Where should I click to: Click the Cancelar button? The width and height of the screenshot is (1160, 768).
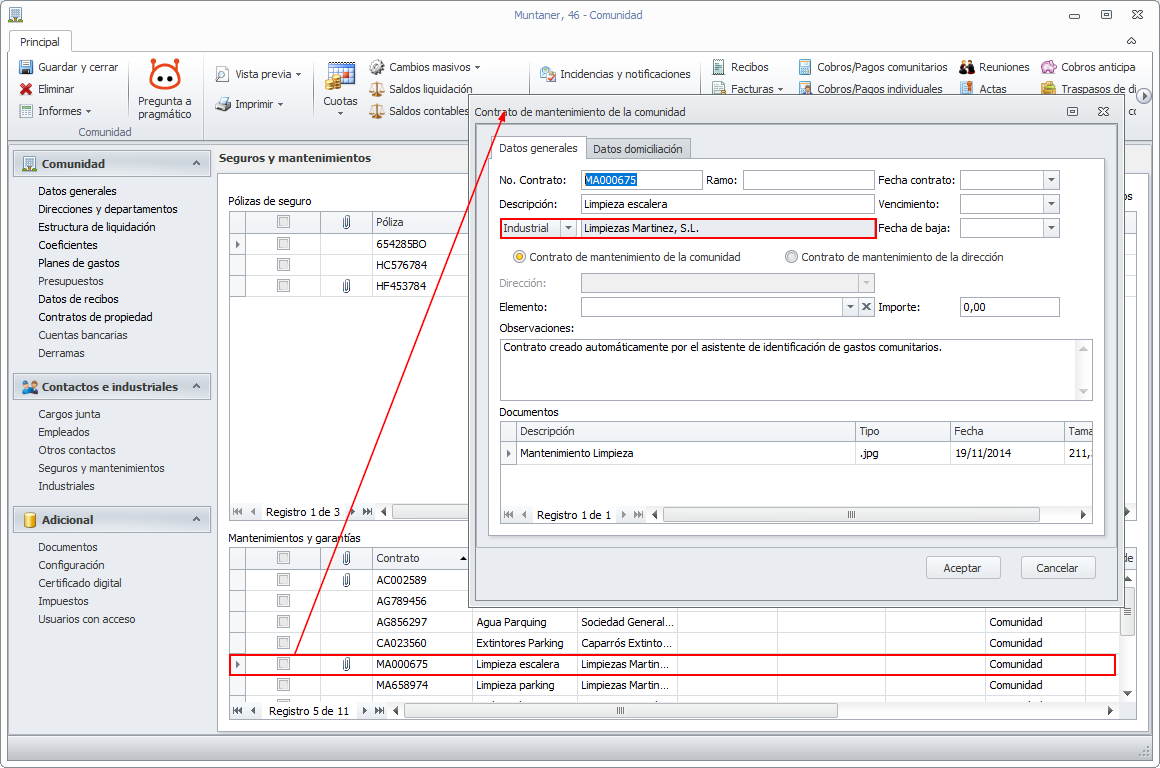(1057, 568)
